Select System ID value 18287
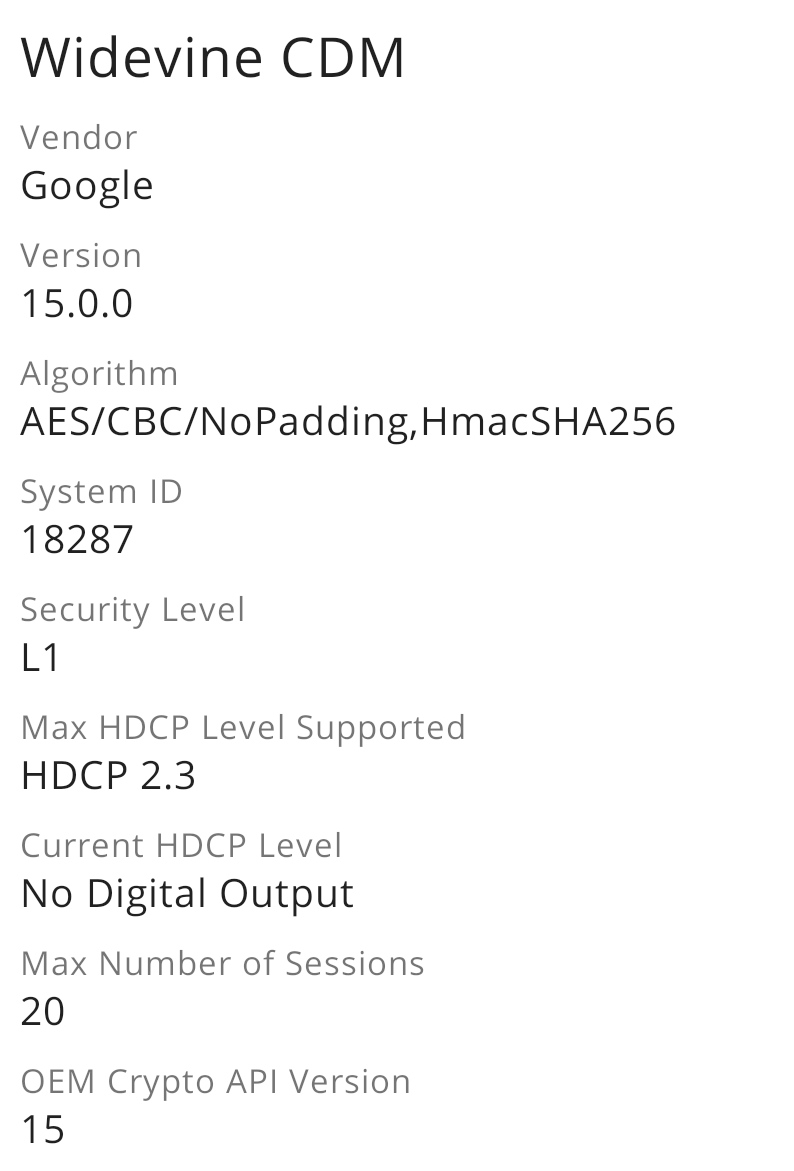 77,539
